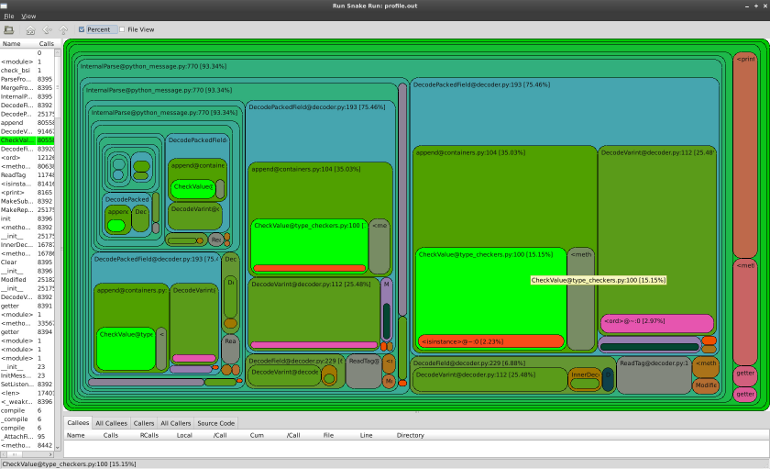Viewport: 770px width, 469px height.
Task: Click the orange Modifie treemap block
Action: click(x=706, y=386)
